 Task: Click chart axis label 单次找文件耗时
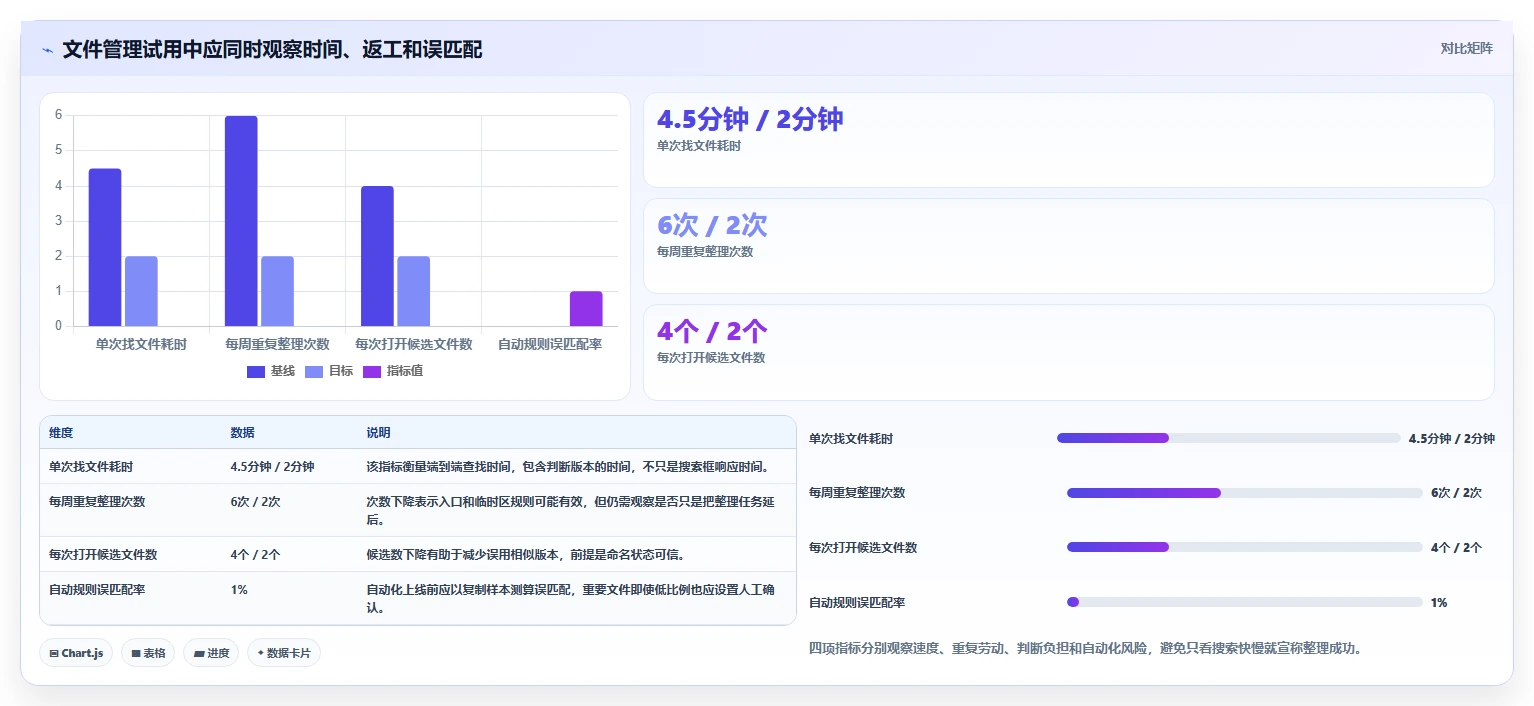(x=141, y=344)
